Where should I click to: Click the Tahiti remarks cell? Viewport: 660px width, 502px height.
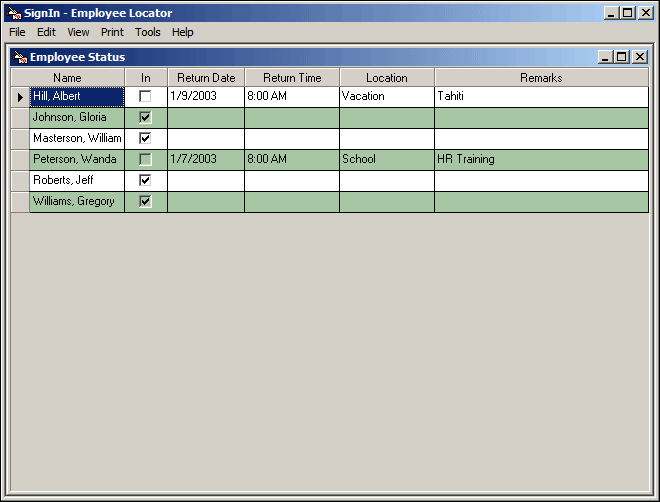[x=541, y=97]
